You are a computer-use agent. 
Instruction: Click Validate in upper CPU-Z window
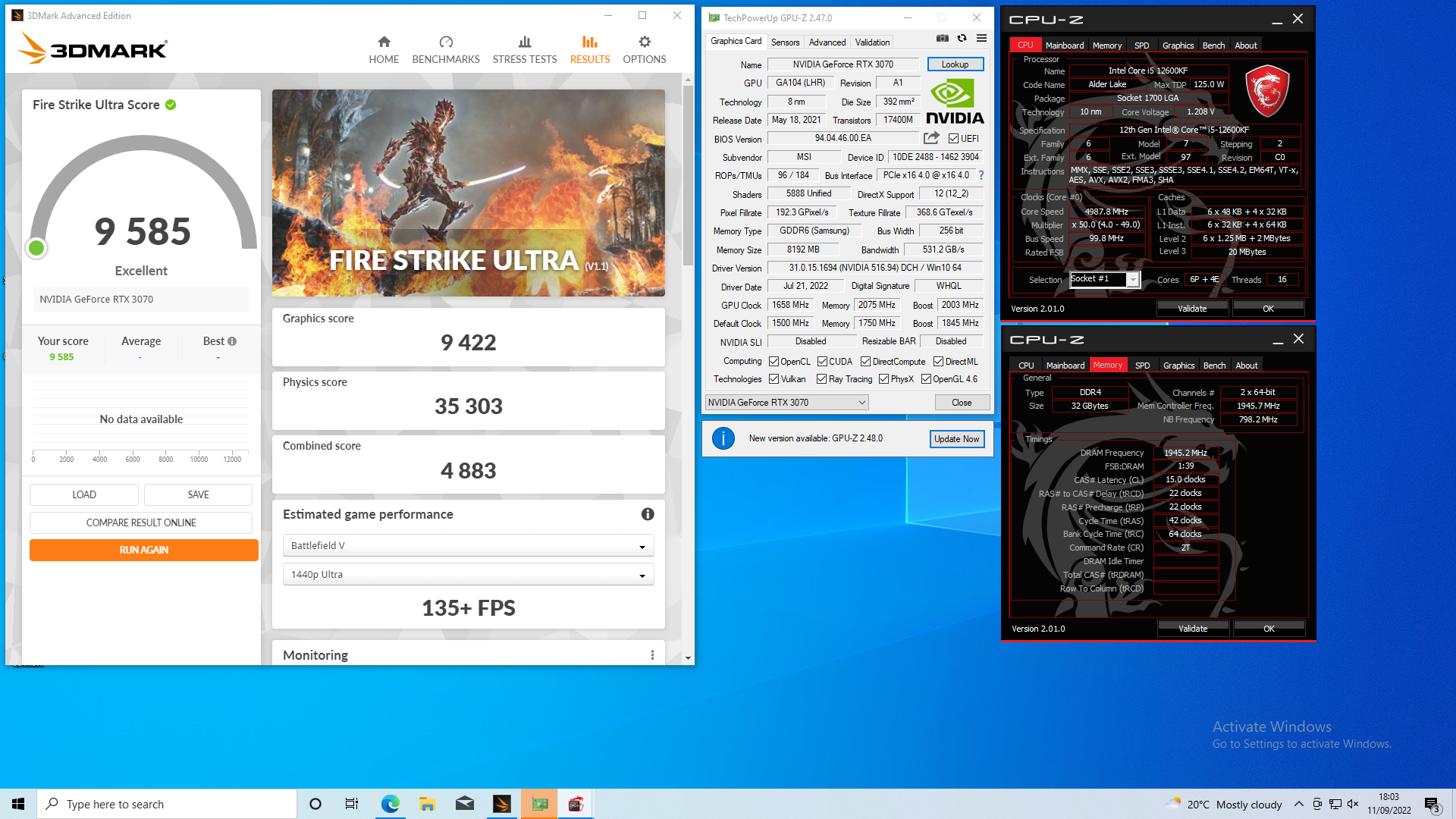pos(1192,309)
